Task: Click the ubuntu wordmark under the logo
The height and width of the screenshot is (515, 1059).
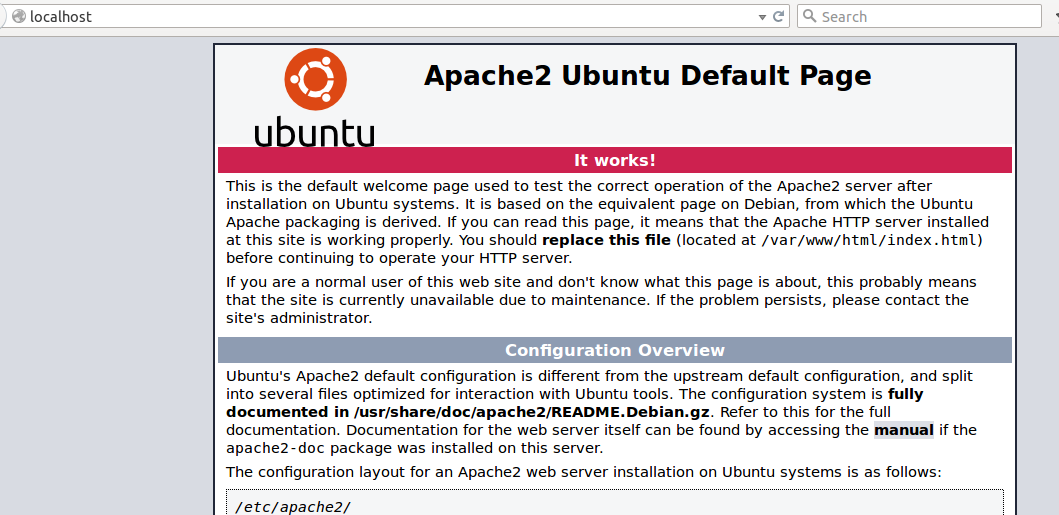Action: pyautogui.click(x=315, y=132)
